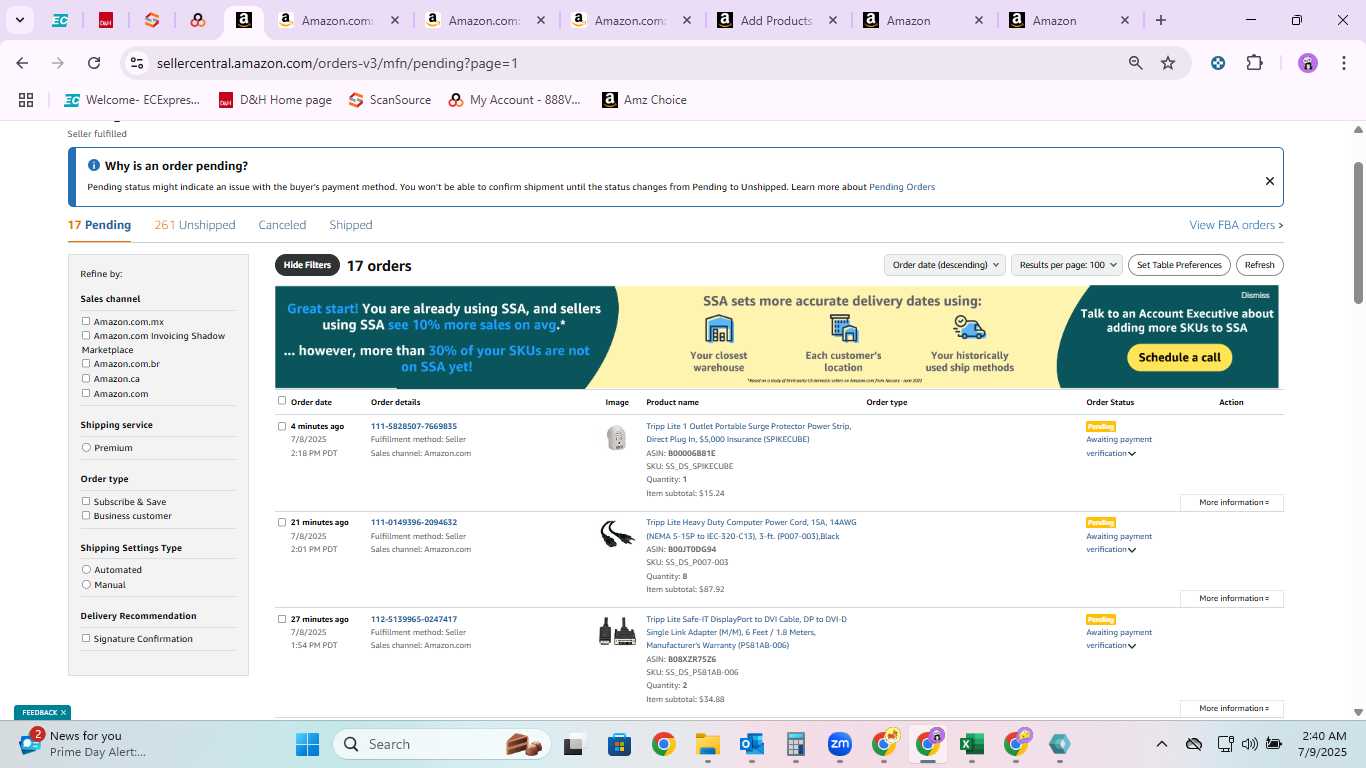The image size is (1366, 768).
Task: Open More information for DisplayPort cable order
Action: [1232, 708]
